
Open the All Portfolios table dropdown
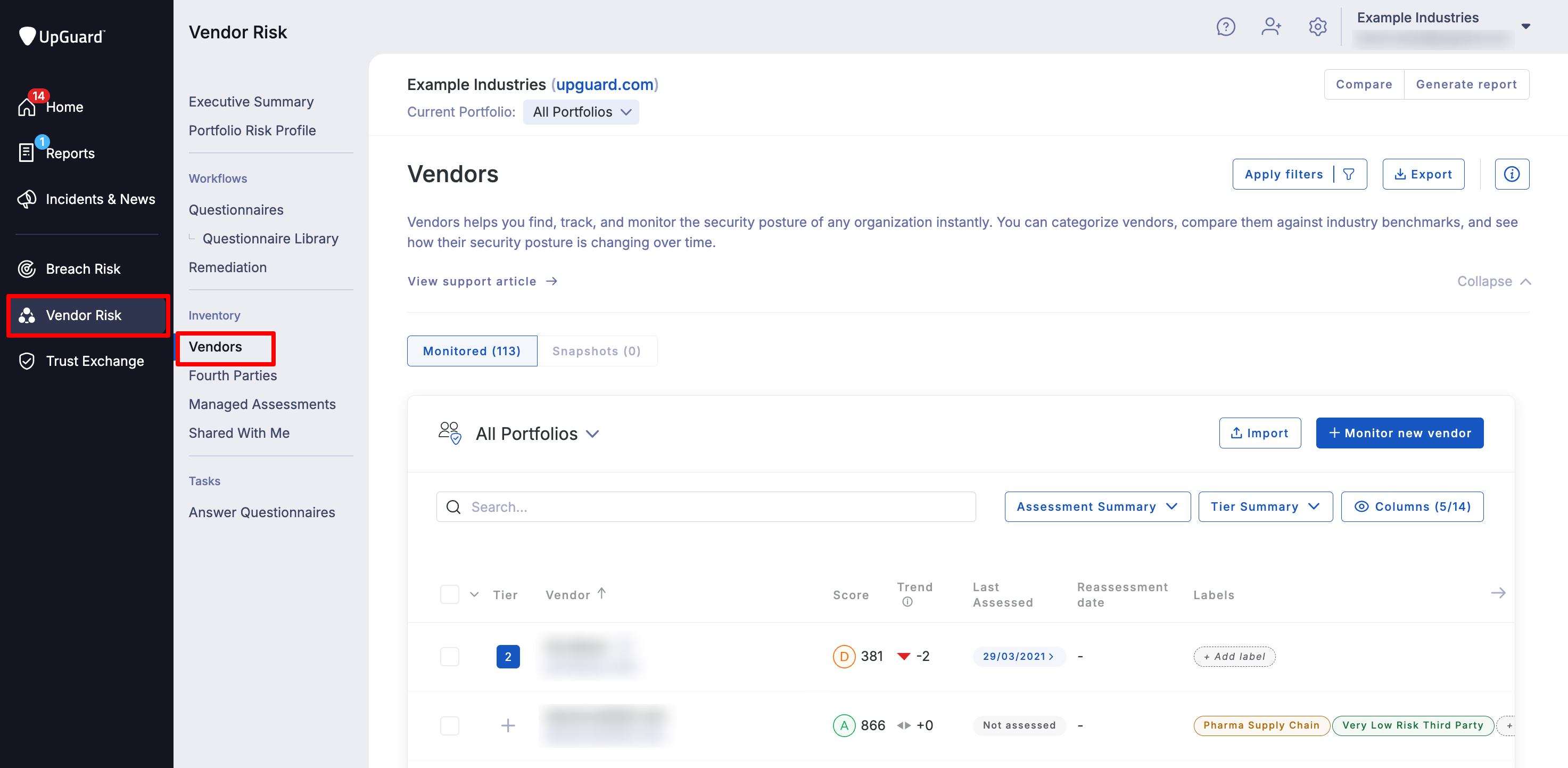pos(538,434)
